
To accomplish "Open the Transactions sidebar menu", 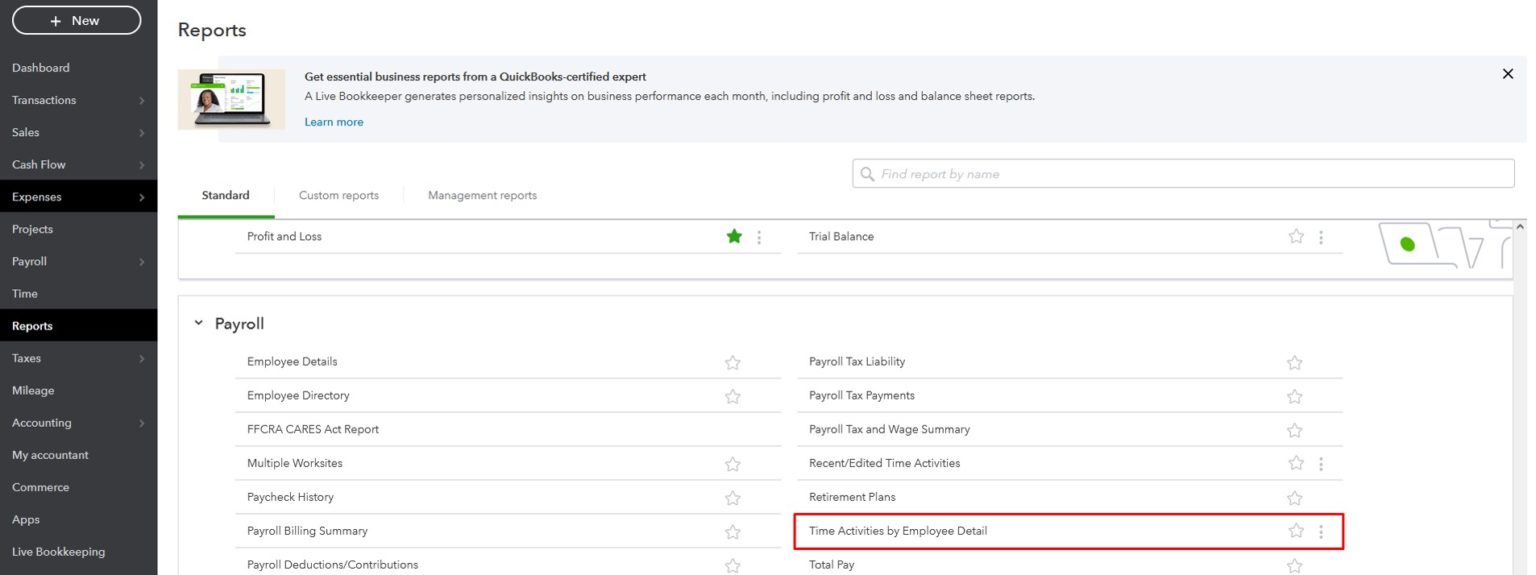I will (44, 100).
